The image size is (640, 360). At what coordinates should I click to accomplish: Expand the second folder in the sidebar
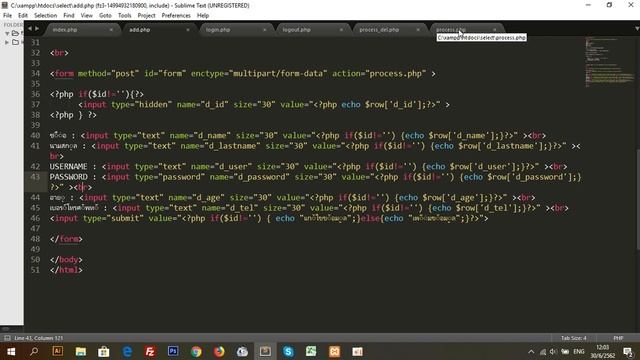[7, 42]
